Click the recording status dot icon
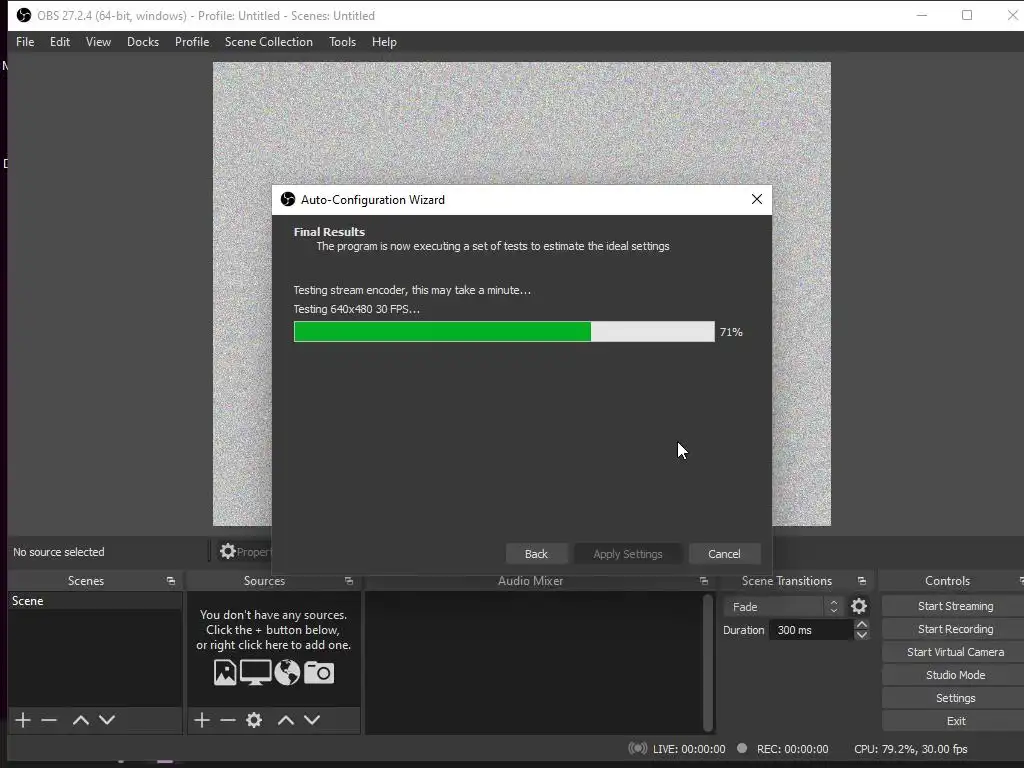1024x768 pixels. [742, 748]
